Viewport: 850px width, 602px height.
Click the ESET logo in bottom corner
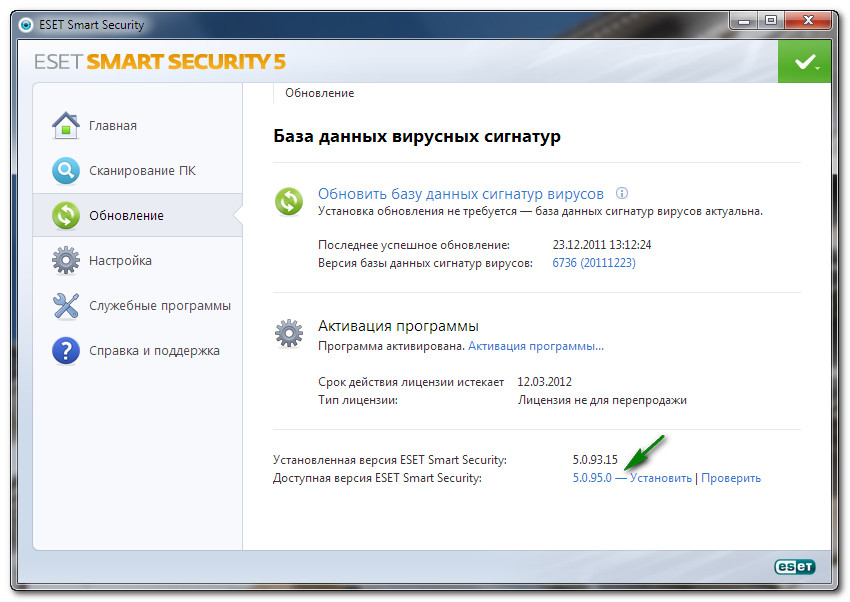(x=795, y=567)
